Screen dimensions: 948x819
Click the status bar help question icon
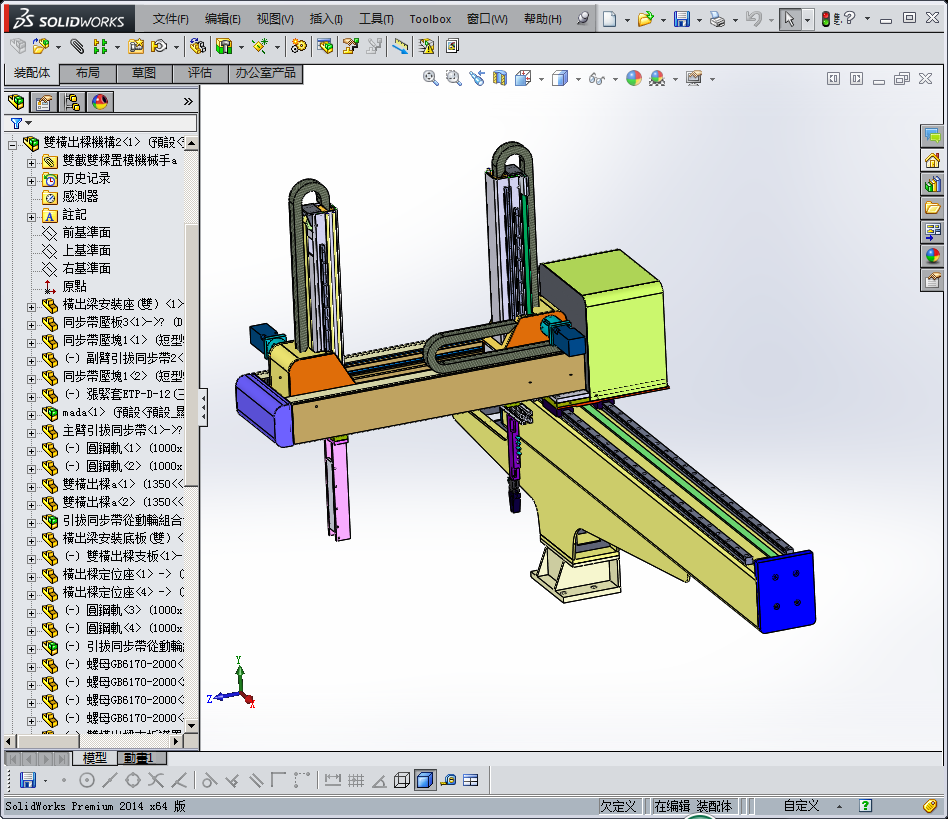tap(865, 806)
